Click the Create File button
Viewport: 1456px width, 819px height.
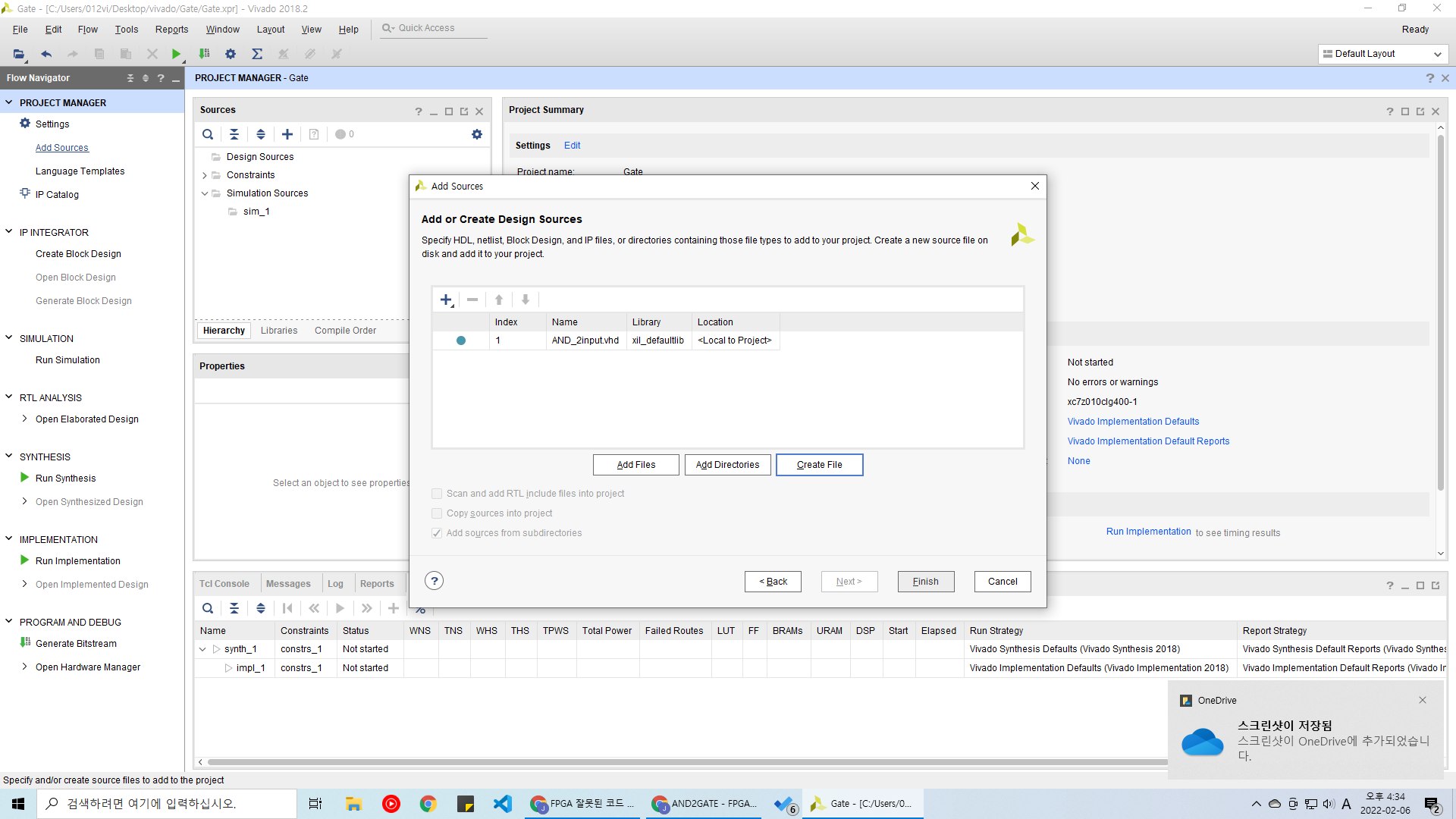coord(819,465)
